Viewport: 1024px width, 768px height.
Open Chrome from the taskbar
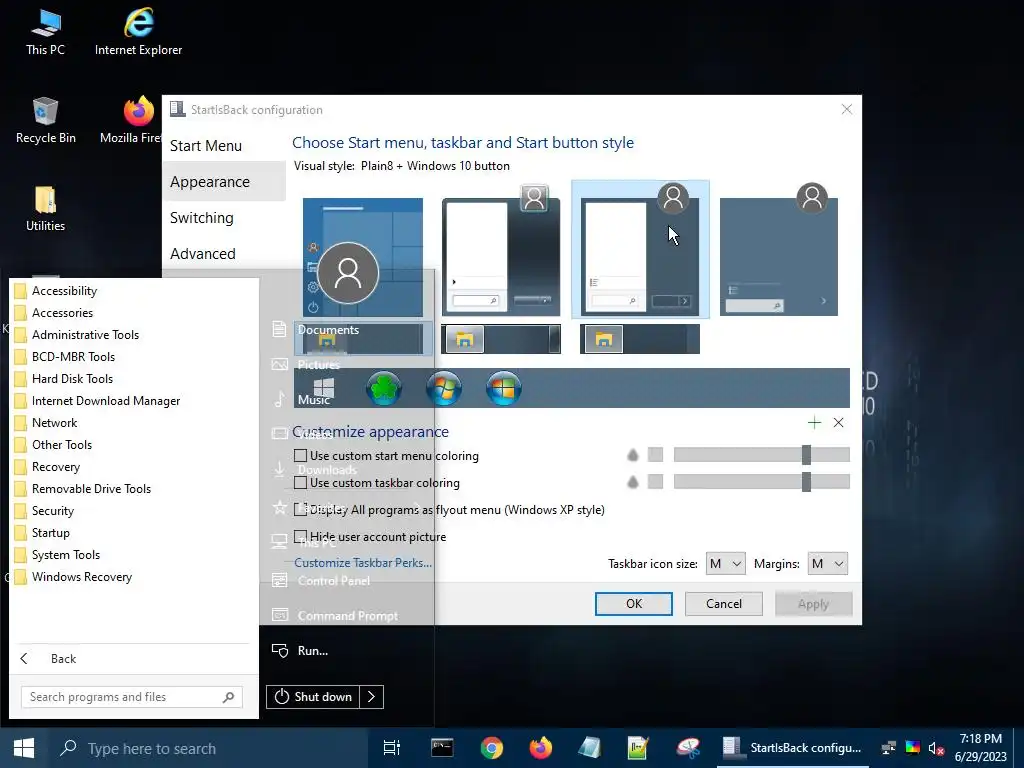(x=492, y=748)
